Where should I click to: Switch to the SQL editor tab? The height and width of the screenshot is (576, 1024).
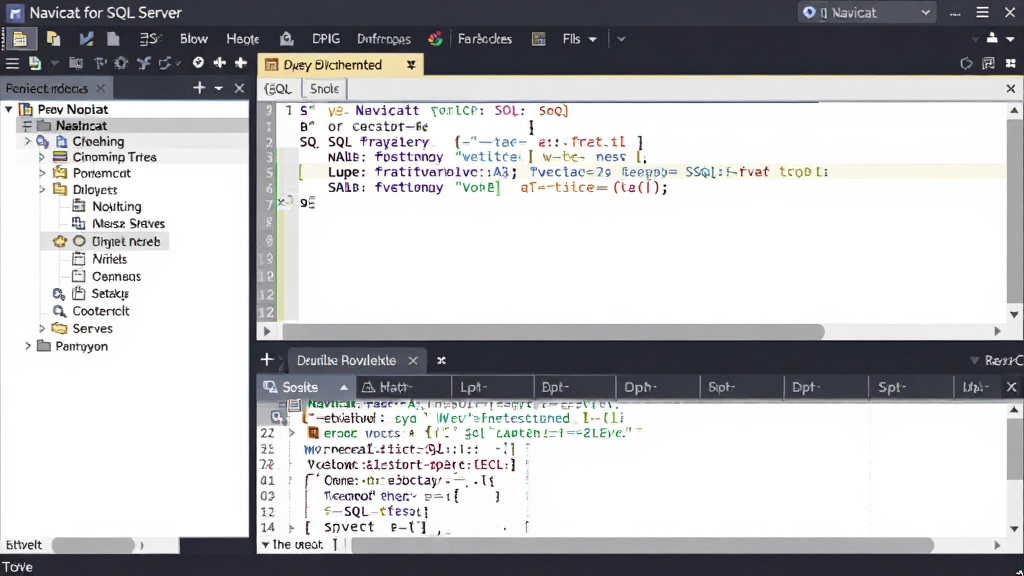(x=278, y=89)
